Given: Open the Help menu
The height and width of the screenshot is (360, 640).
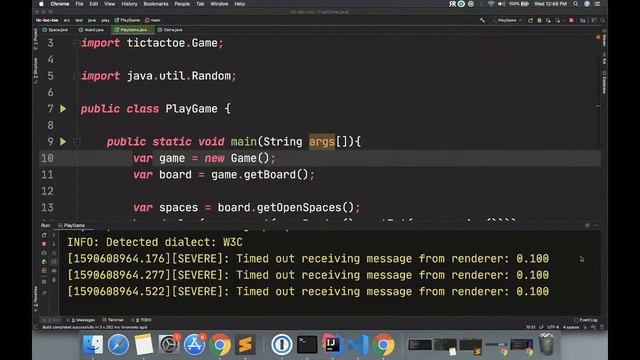Looking at the screenshot, I should tap(240, 4).
